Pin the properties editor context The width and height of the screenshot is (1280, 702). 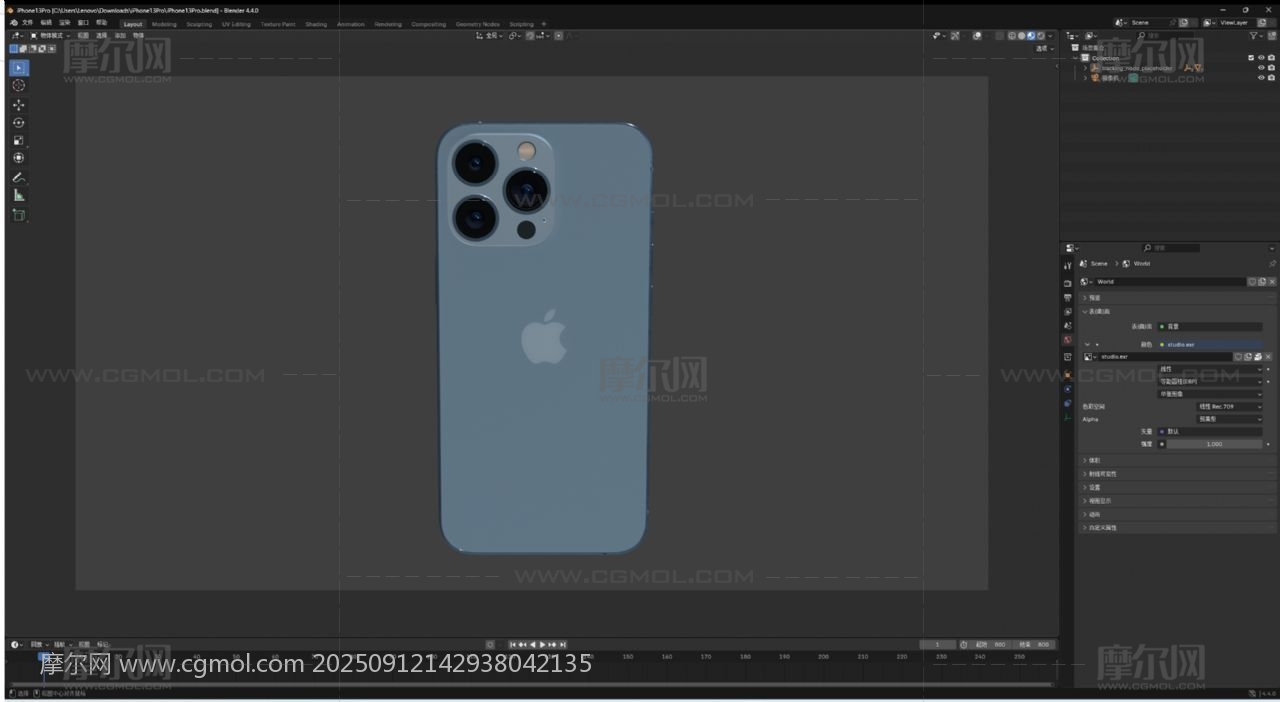point(1272,263)
